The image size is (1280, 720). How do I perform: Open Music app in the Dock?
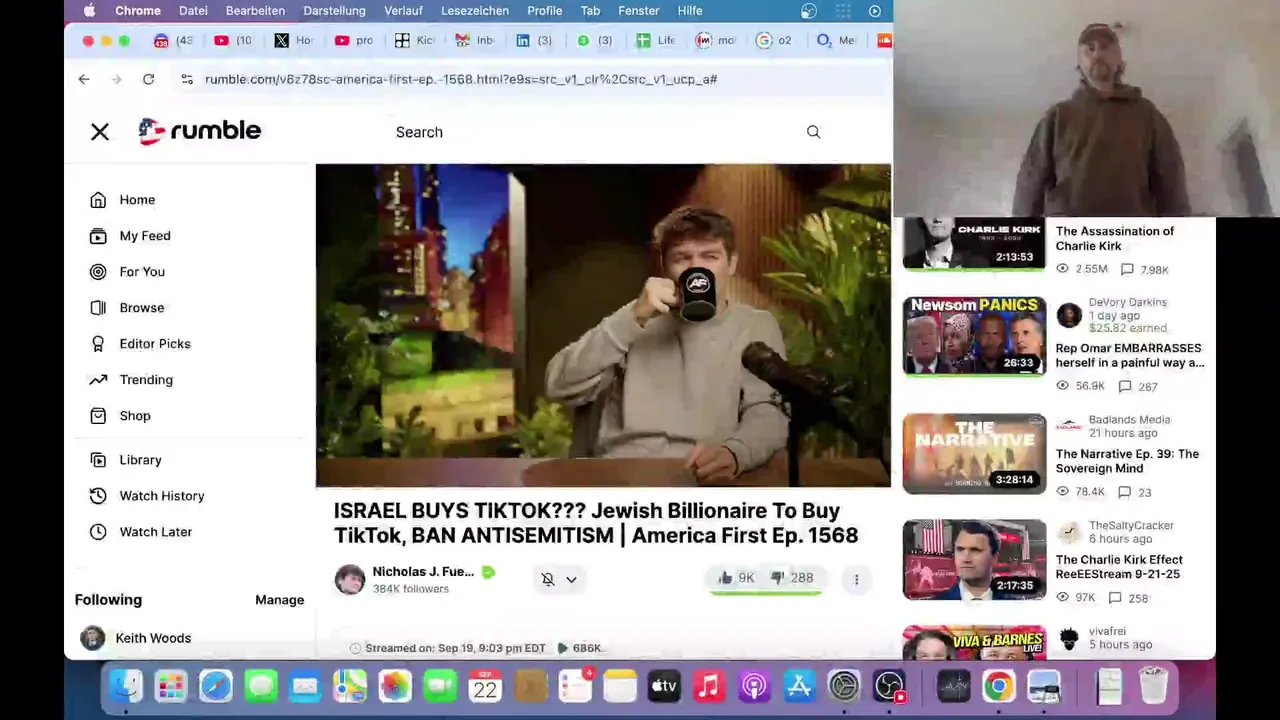(x=709, y=686)
